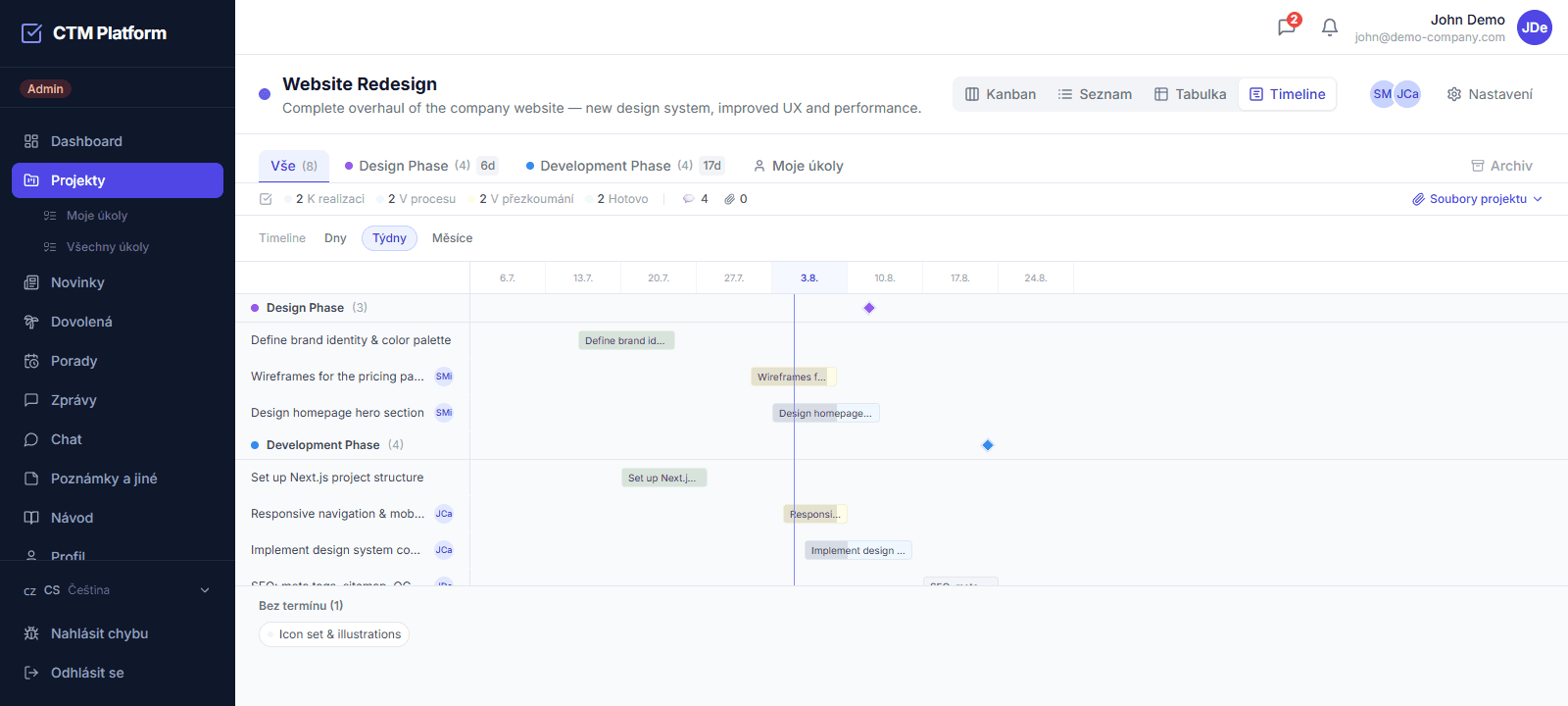Image resolution: width=1568 pixels, height=706 pixels.
Task: Open task Design homepage hero section
Action: (337, 413)
